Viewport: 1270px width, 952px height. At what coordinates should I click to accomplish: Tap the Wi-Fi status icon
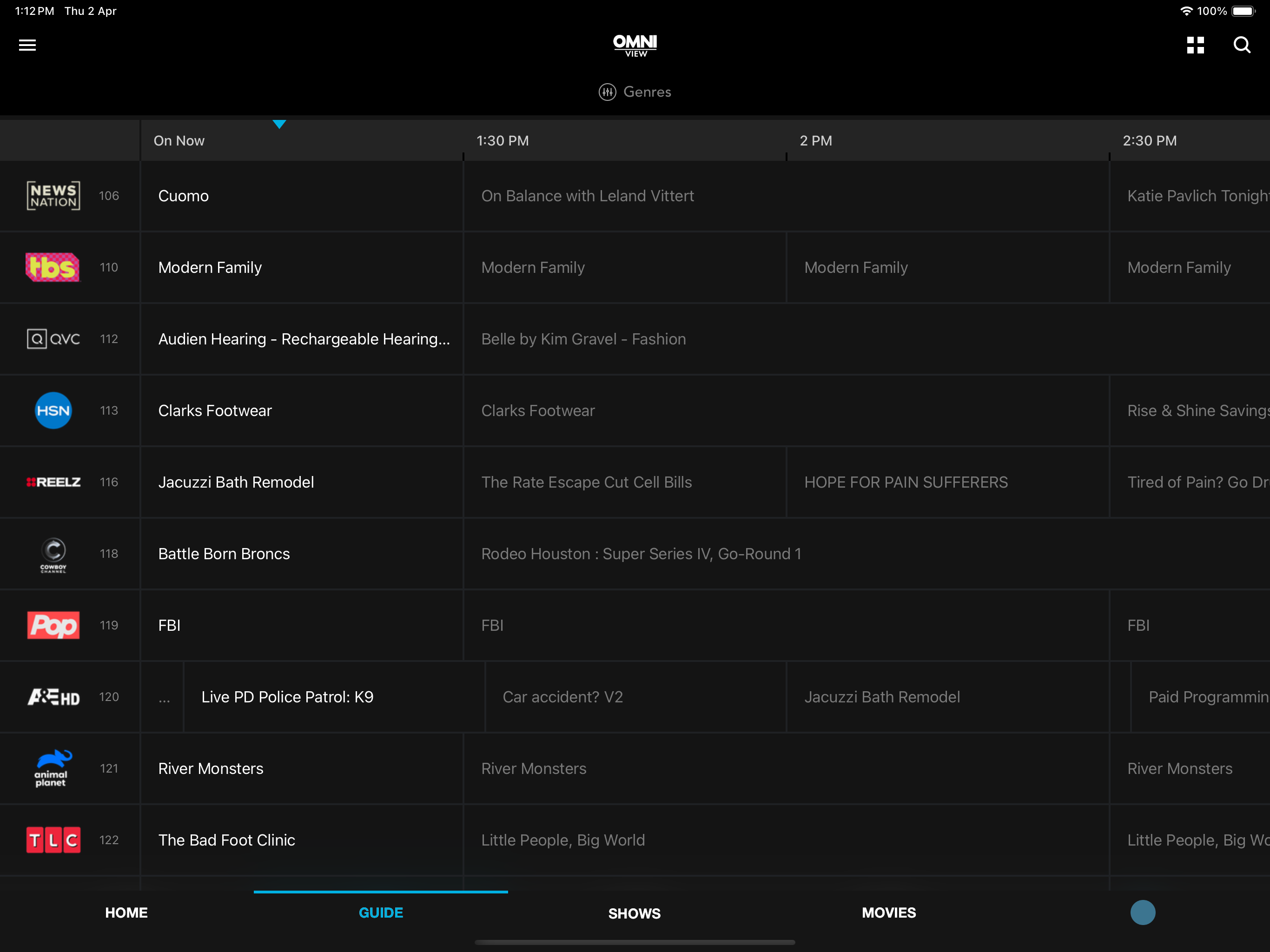tap(1186, 11)
